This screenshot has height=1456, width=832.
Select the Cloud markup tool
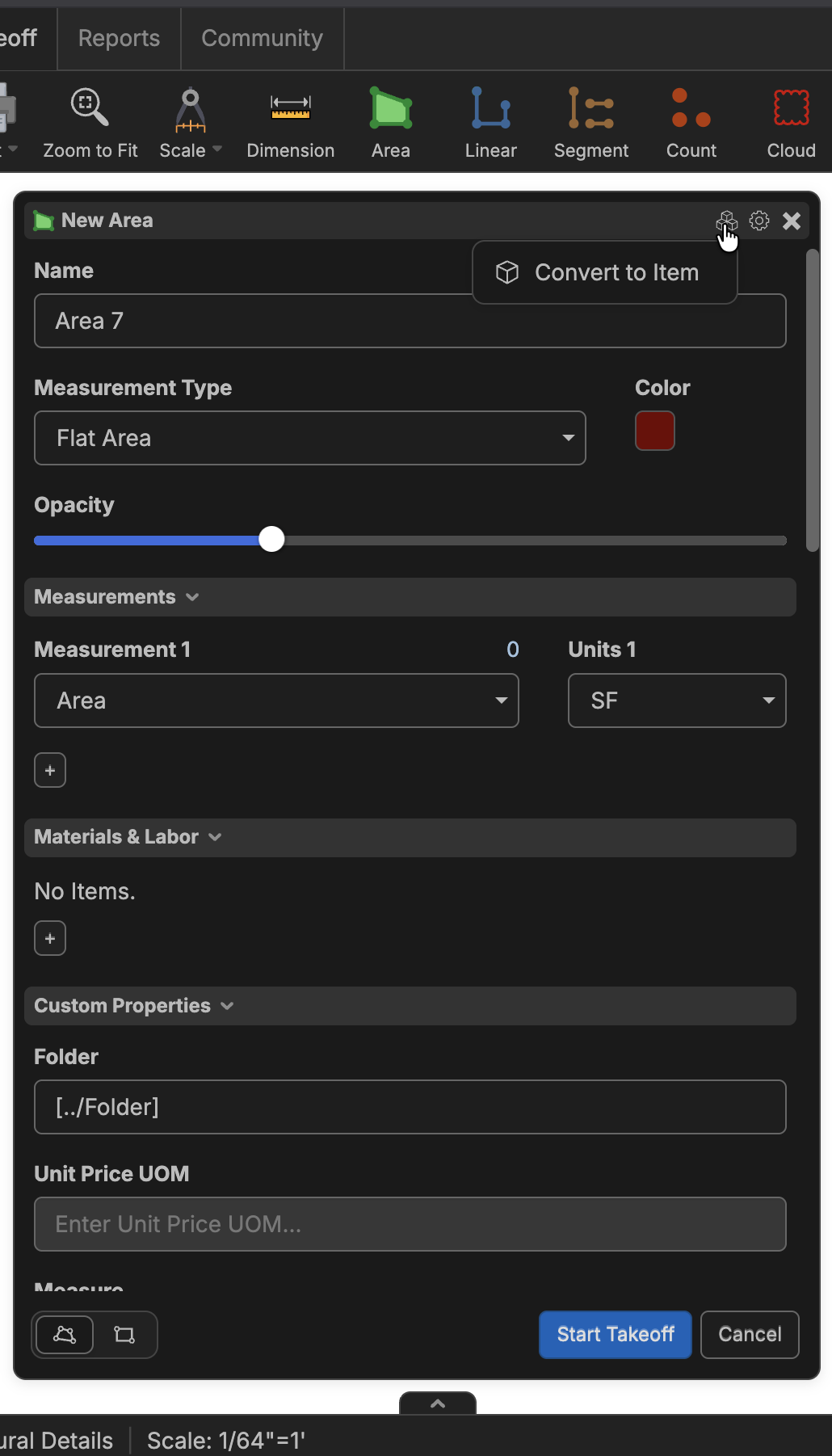point(791,123)
